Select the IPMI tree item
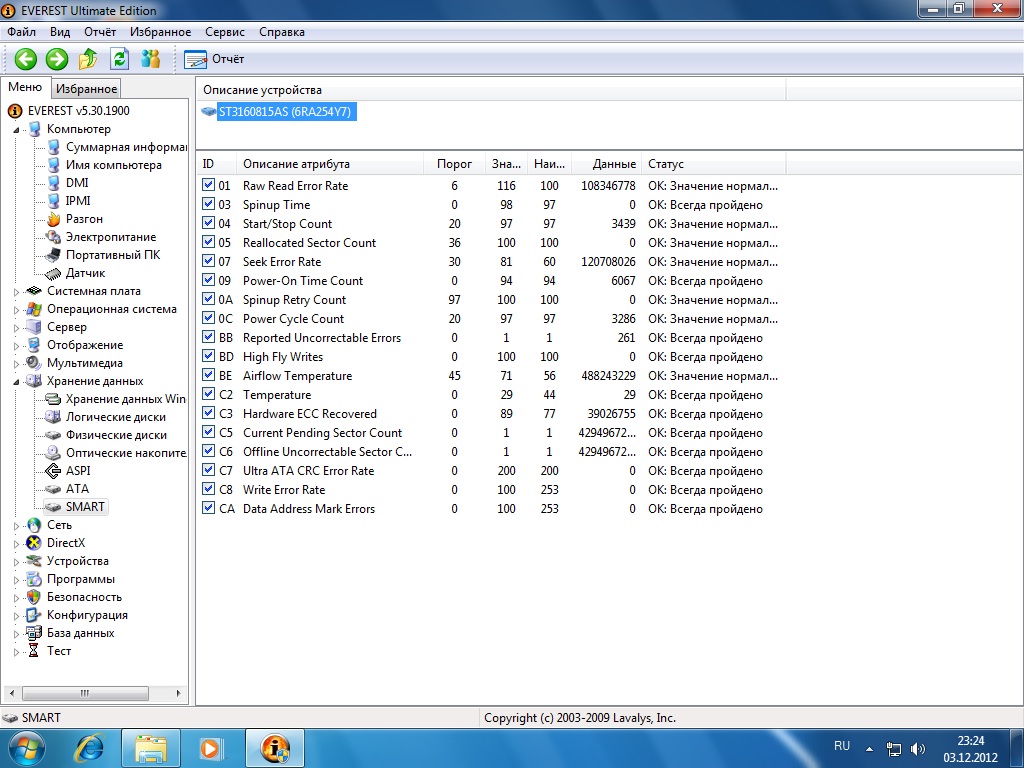Screen dimensions: 1024x768 pos(78,201)
